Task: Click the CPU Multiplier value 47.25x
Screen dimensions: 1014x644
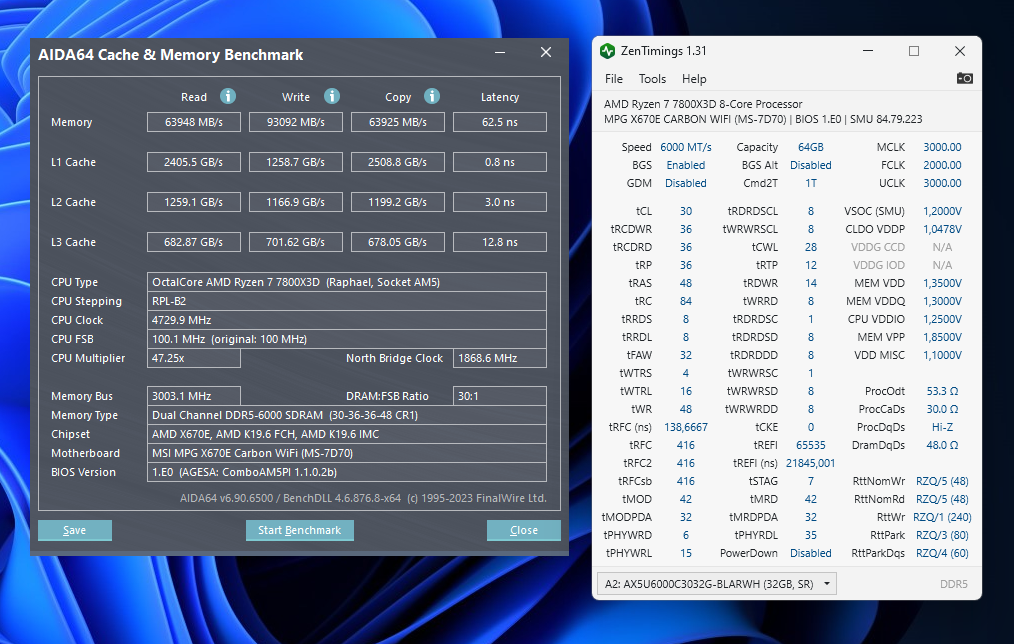Action: point(194,358)
